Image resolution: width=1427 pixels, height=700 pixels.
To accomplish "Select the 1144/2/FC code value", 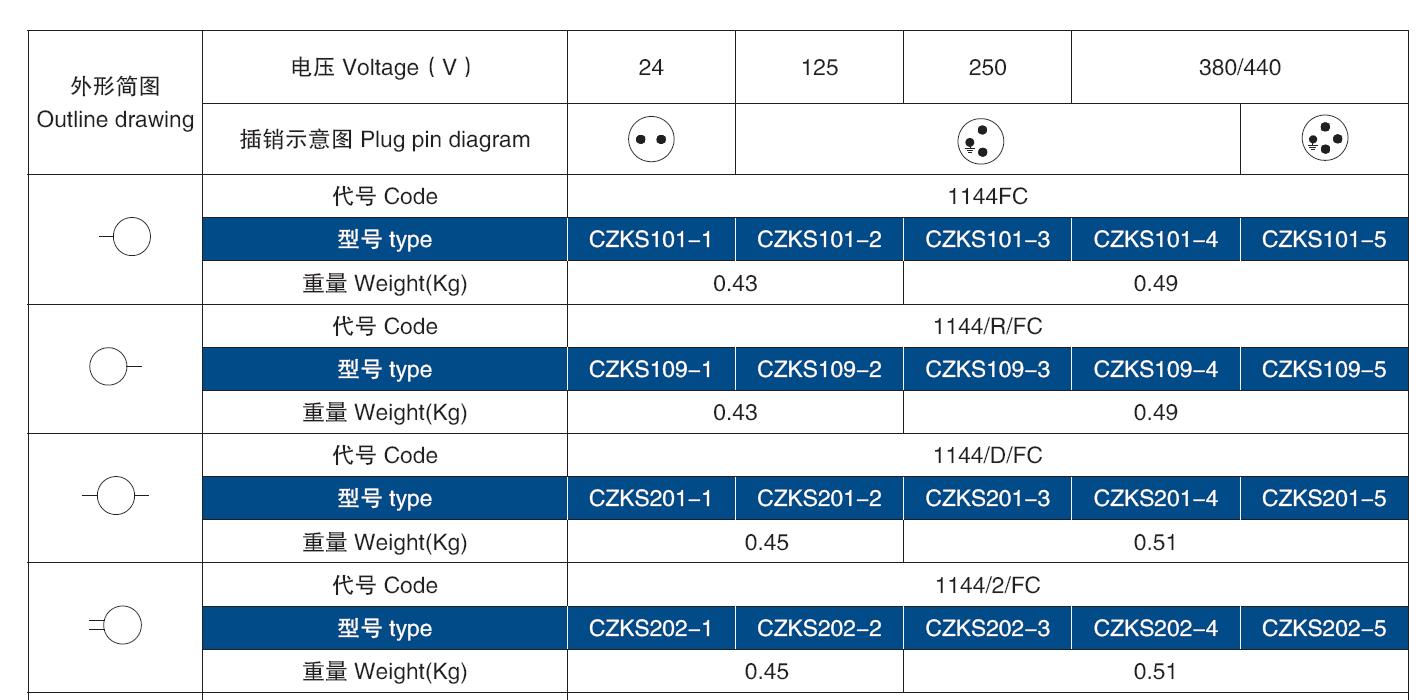I will click(x=987, y=585).
